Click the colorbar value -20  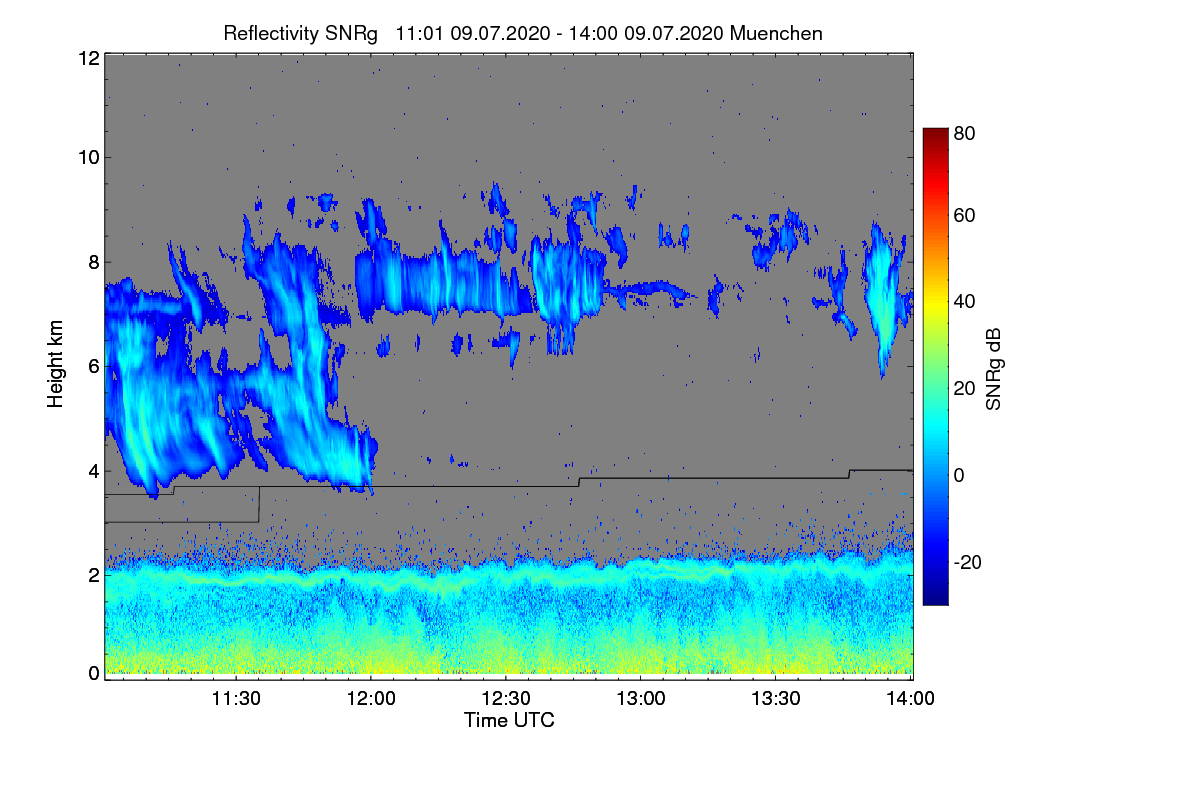tap(969, 563)
